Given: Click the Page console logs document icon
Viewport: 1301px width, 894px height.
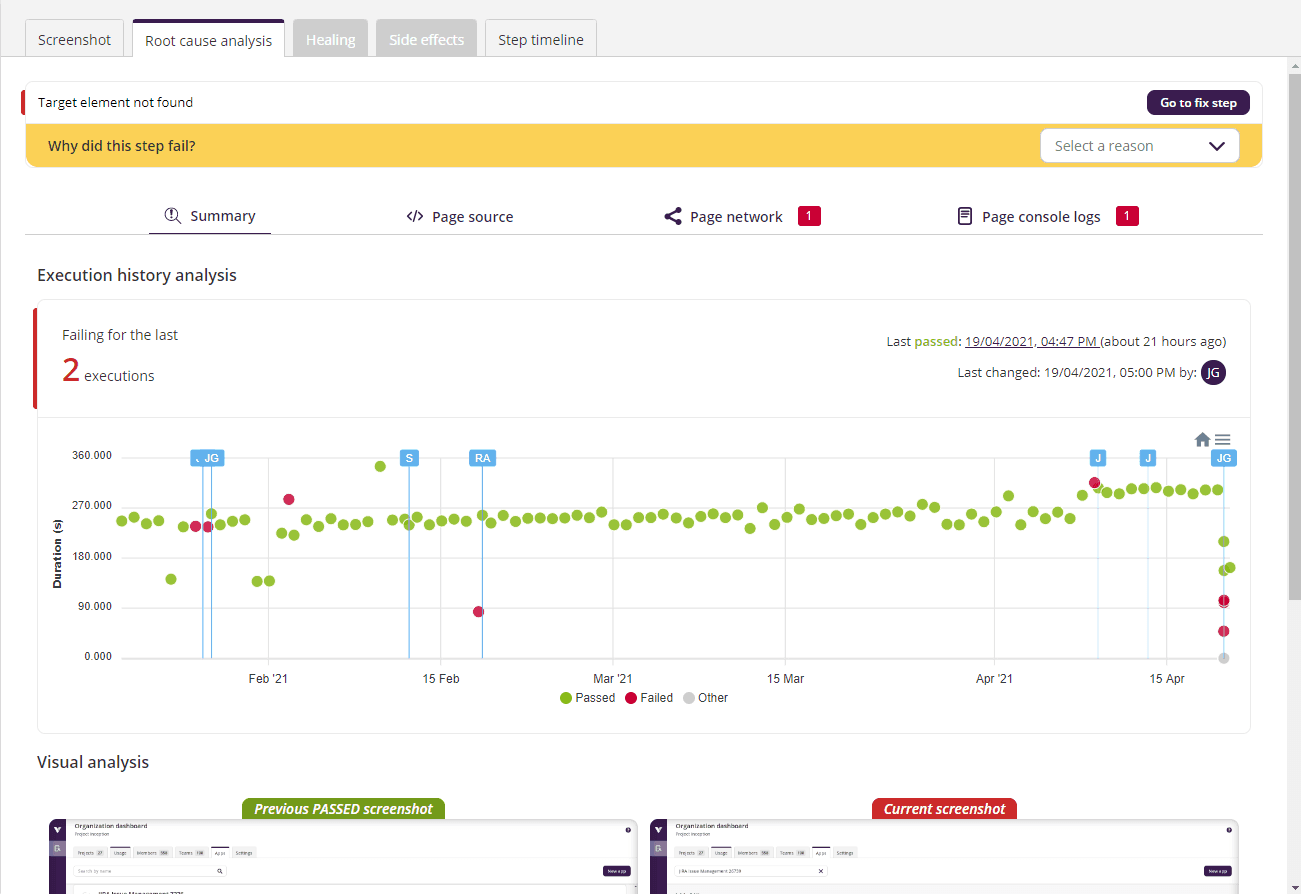Looking at the screenshot, I should tap(965, 217).
